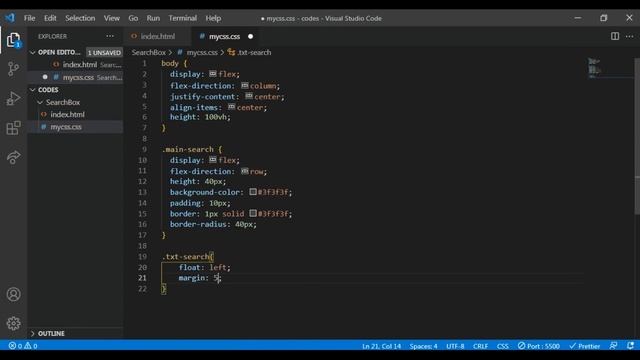The width and height of the screenshot is (640, 360).
Task: Click the flex icon on line 10
Action: 213,160
